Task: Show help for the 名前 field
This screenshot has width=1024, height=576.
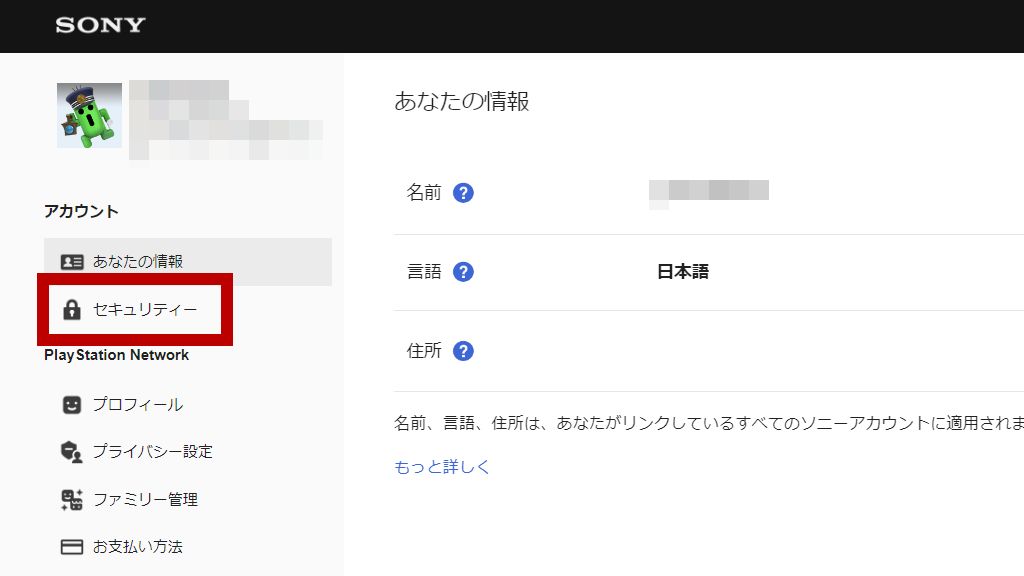Action: [463, 193]
